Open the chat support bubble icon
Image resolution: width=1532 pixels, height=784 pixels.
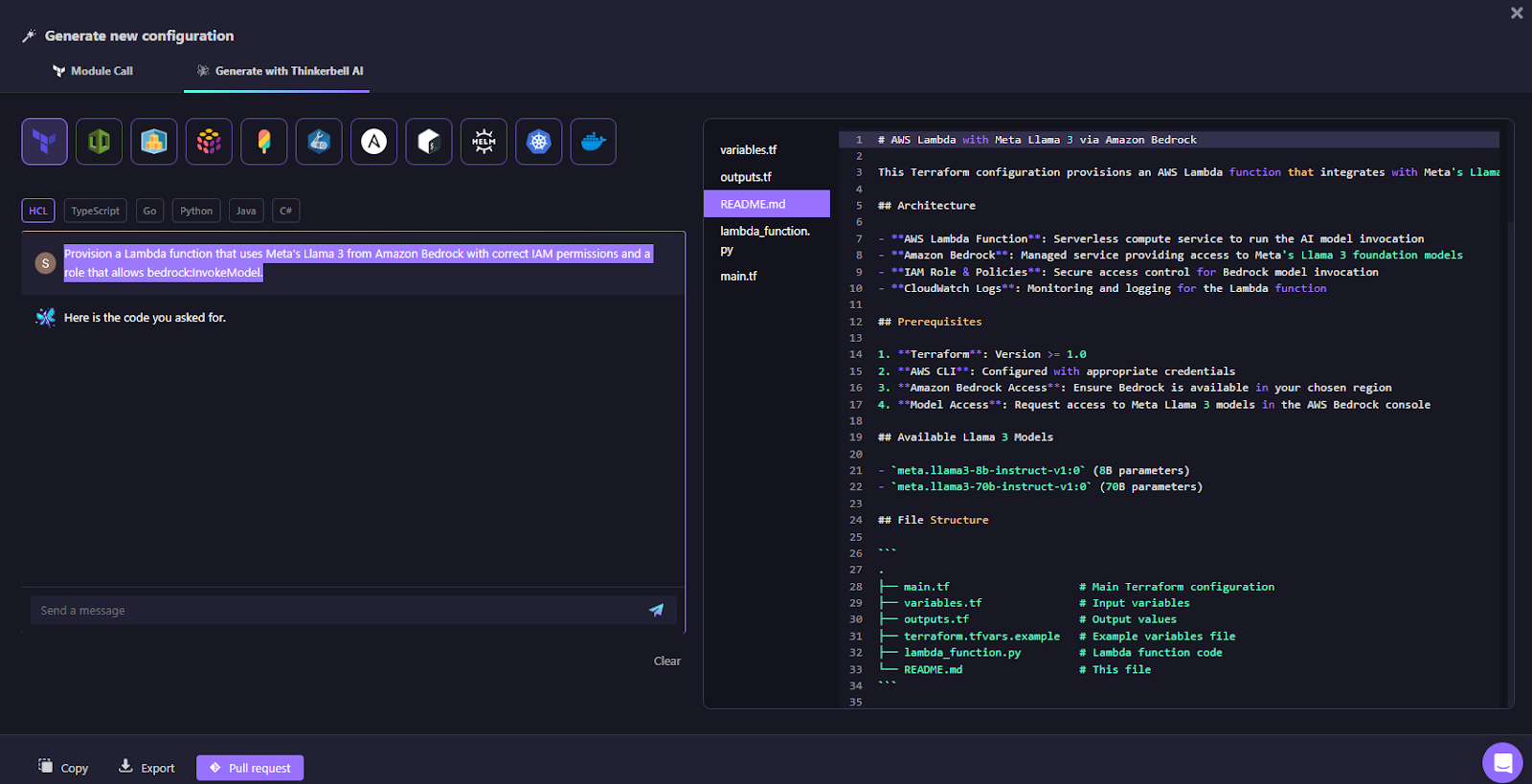pos(1502,763)
